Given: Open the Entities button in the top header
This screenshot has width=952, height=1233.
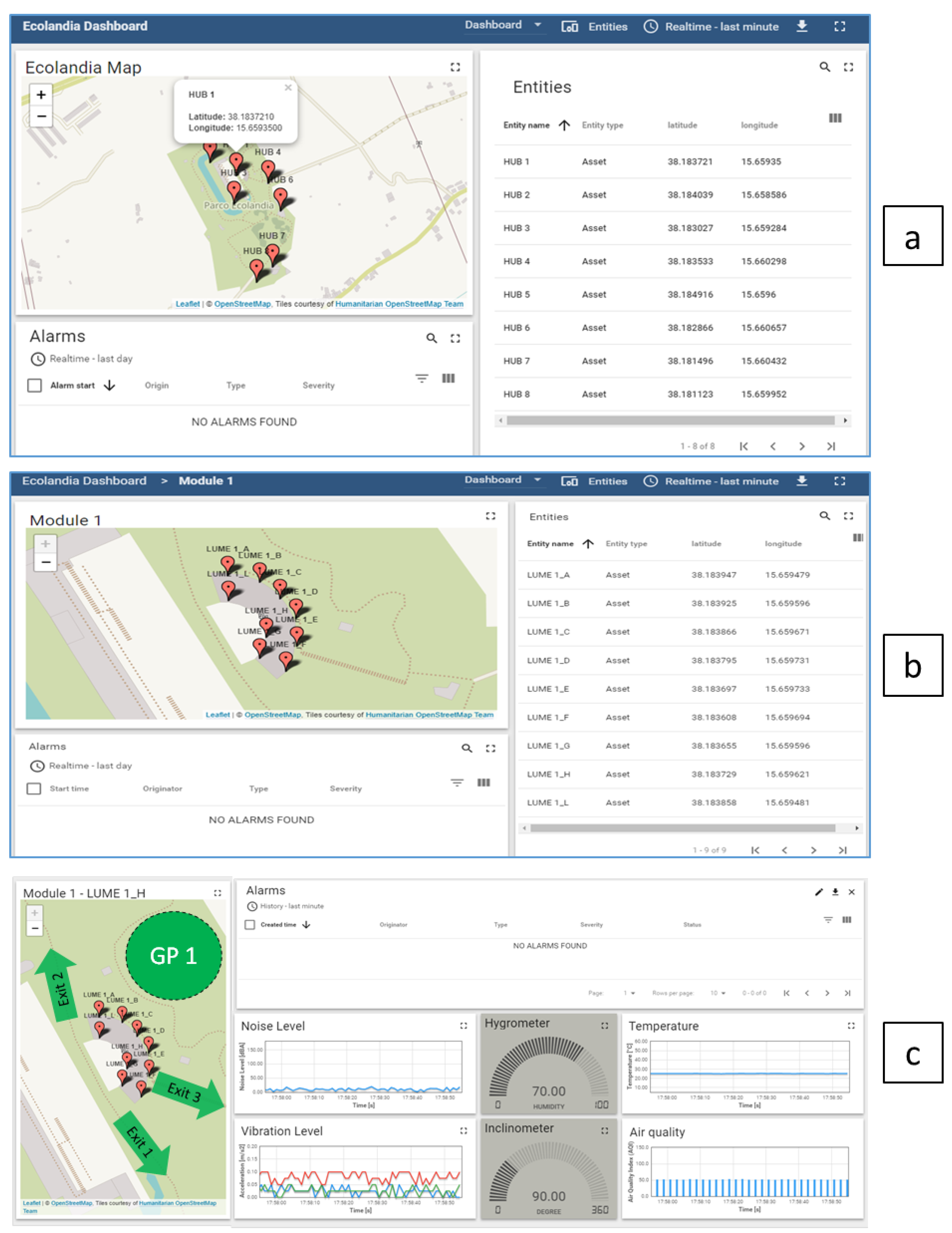Looking at the screenshot, I should point(594,27).
